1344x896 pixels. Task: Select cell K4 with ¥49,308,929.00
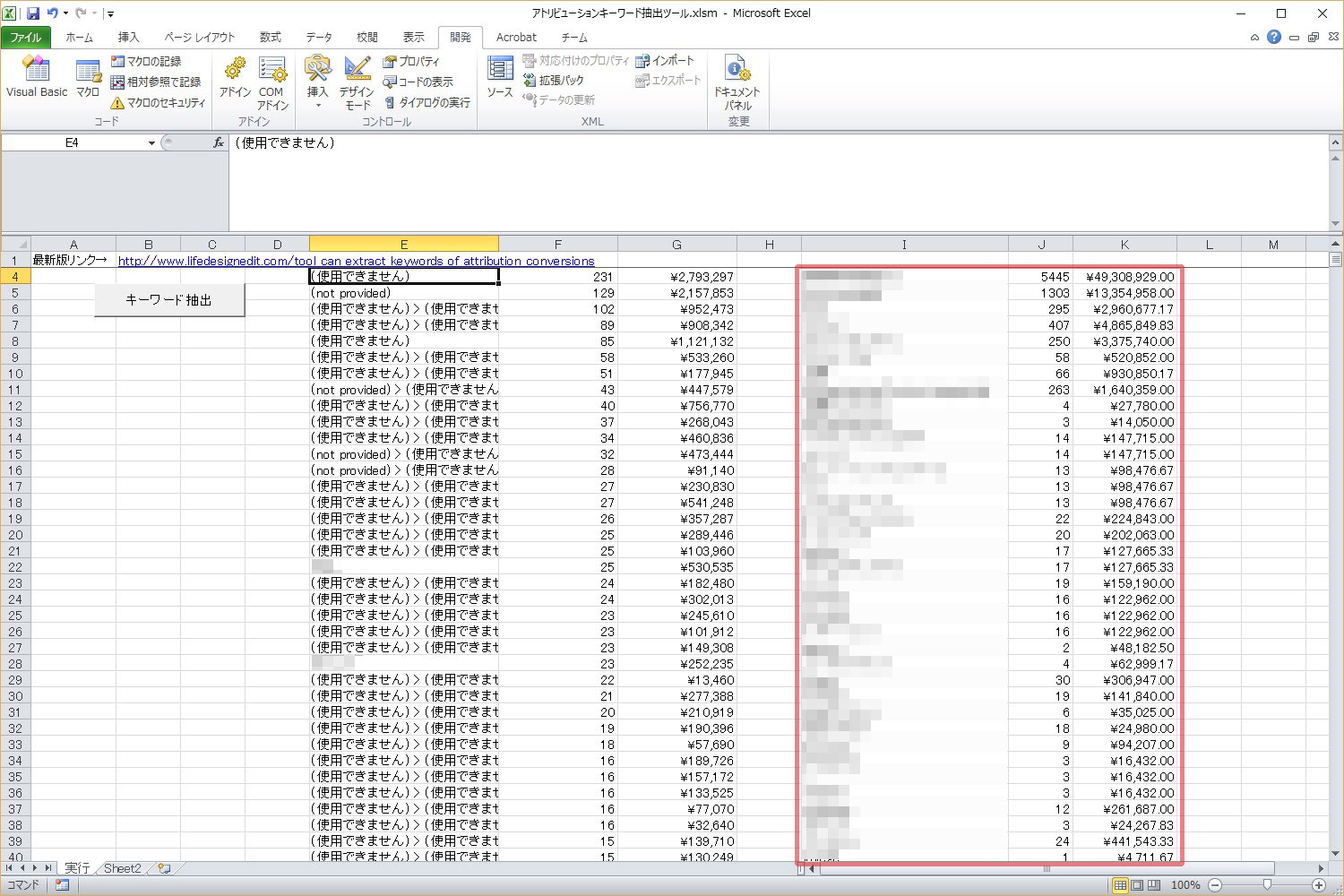tap(1124, 277)
